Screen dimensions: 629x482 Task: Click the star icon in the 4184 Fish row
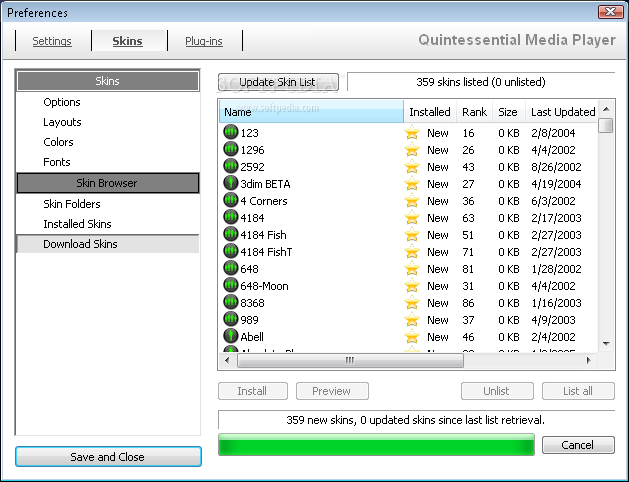[412, 235]
